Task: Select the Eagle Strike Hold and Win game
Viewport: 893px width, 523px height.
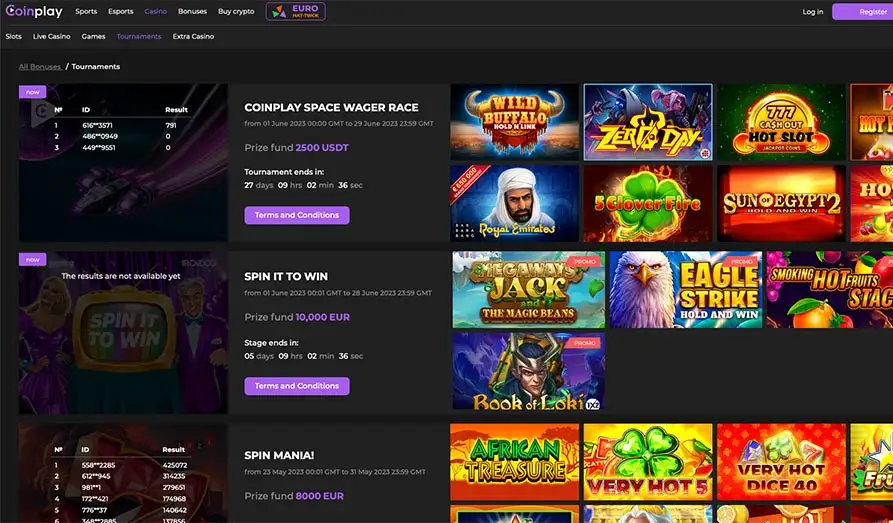Action: point(685,289)
